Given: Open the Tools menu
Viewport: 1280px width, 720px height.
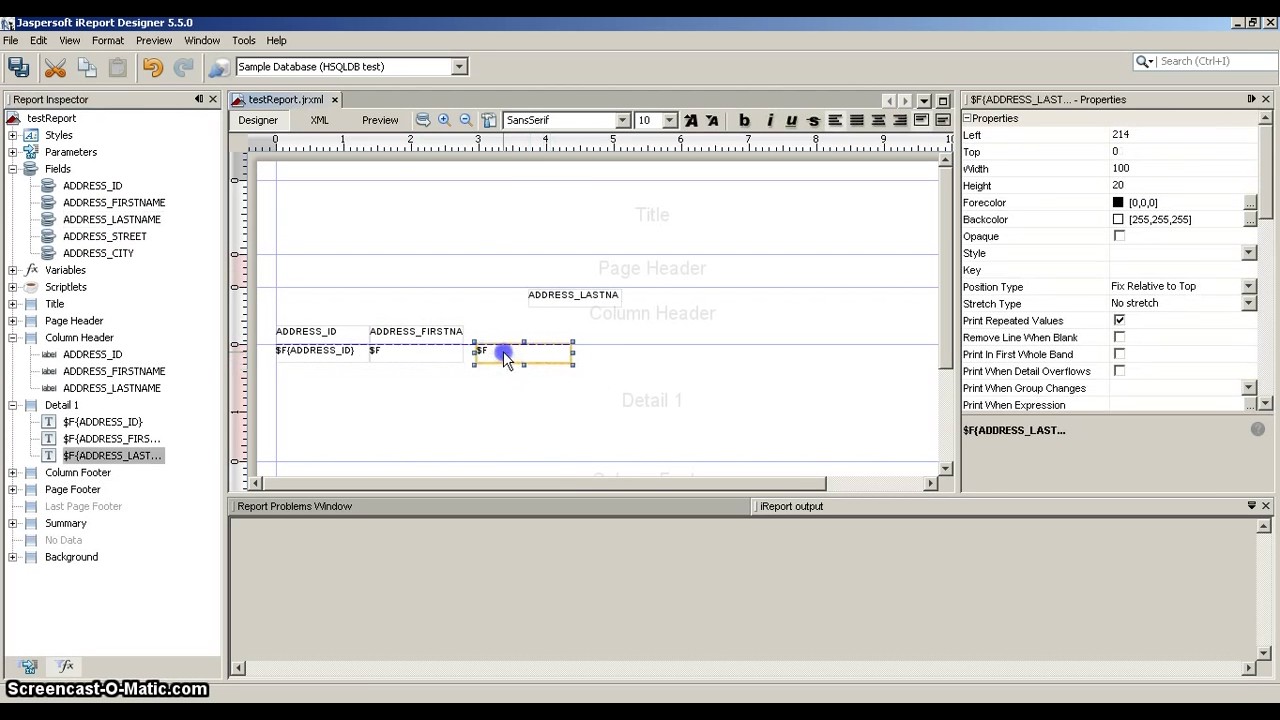Looking at the screenshot, I should coord(244,41).
